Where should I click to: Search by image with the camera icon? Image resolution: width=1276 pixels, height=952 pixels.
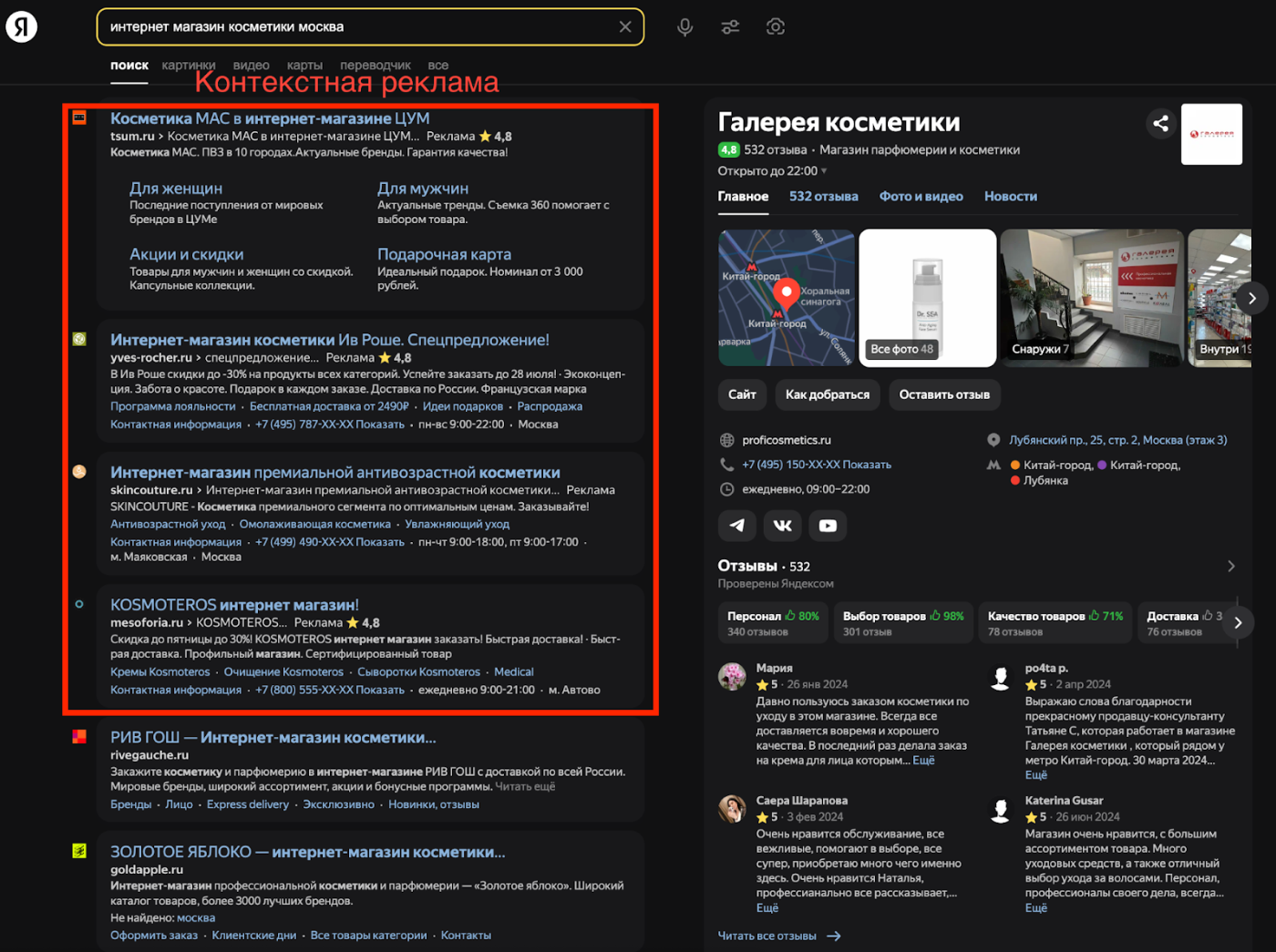[x=776, y=27]
